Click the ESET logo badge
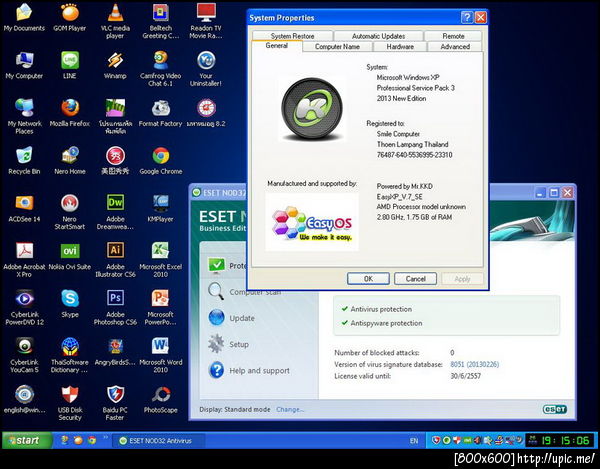Image resolution: width=600 pixels, height=469 pixels. (x=554, y=409)
